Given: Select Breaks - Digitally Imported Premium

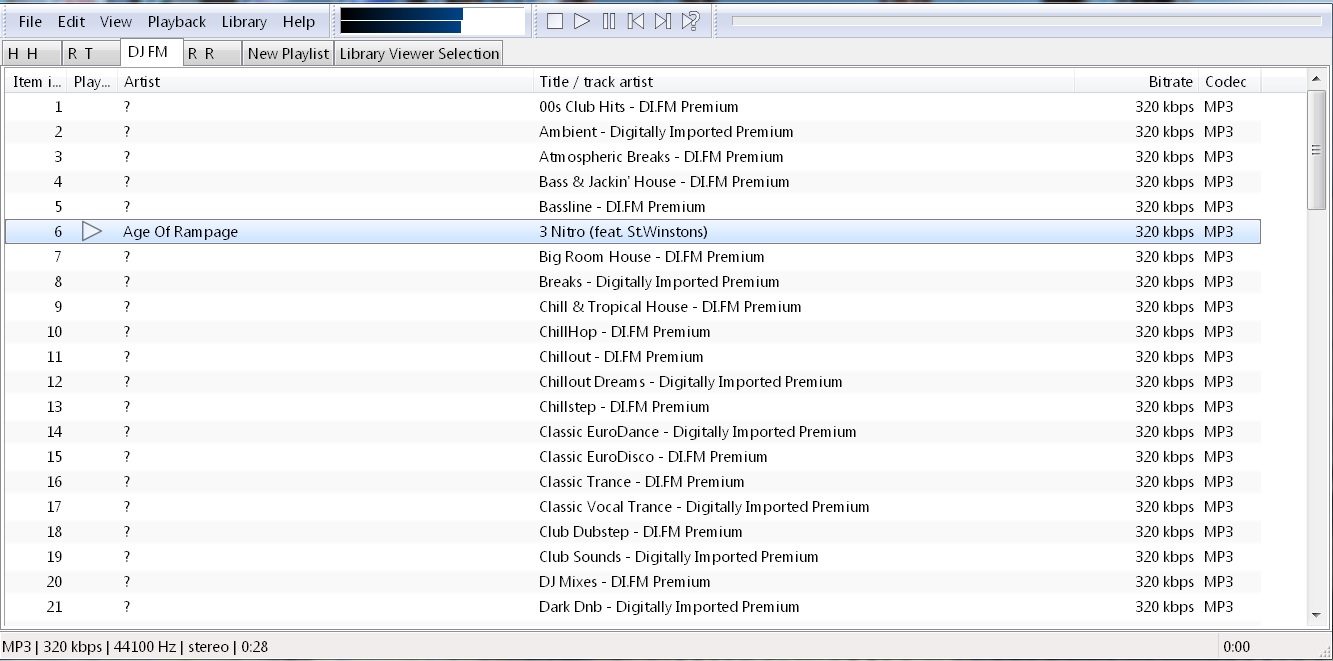Looking at the screenshot, I should pyautogui.click(x=633, y=282).
